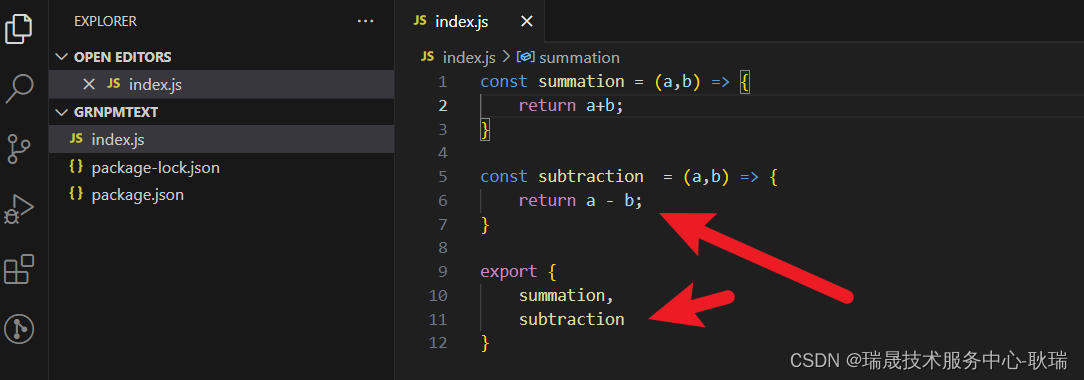Click line number 12 in gutter
The image size is (1084, 380).
pos(438,342)
